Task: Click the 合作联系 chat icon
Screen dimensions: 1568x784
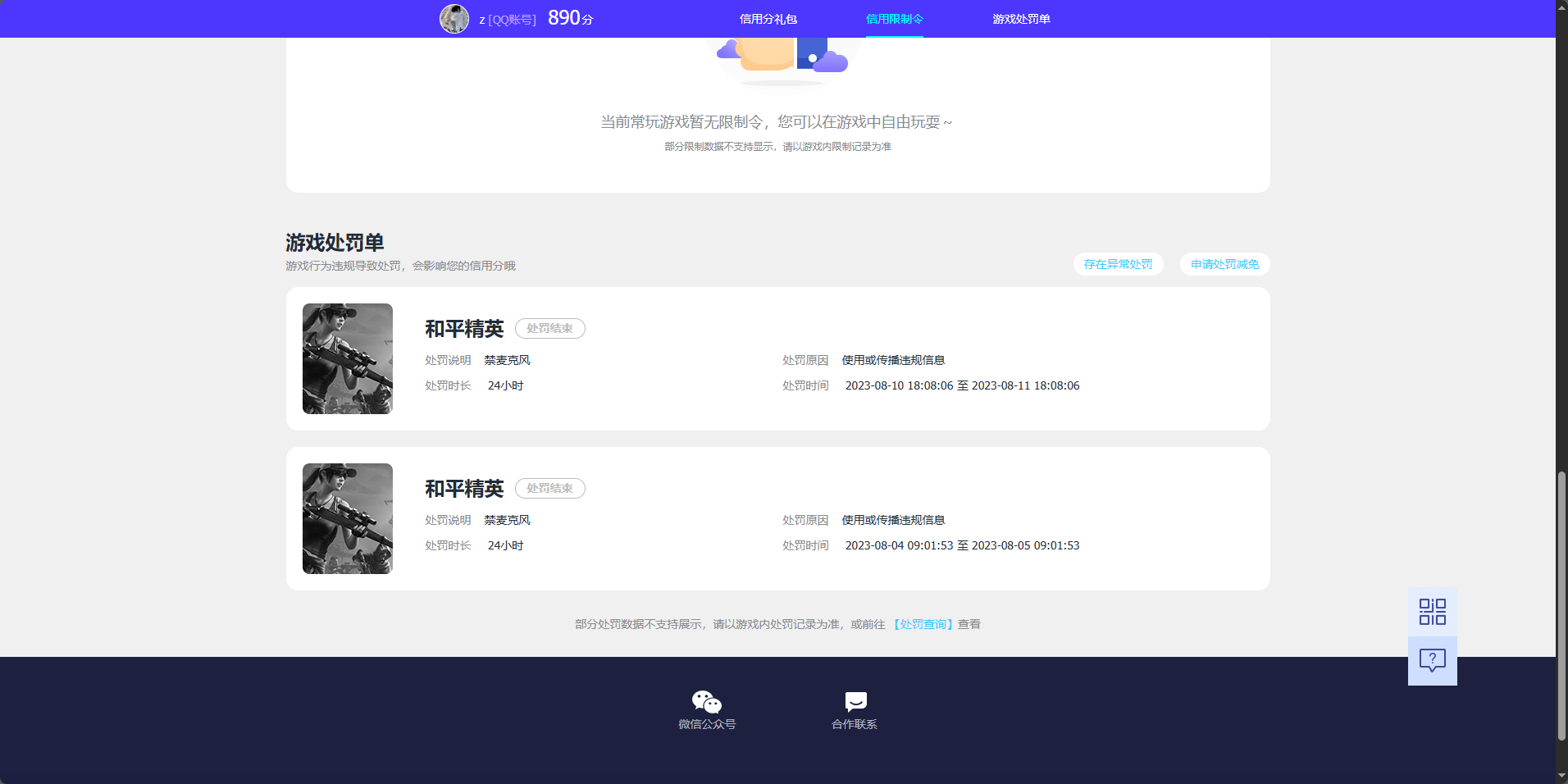Action: [x=855, y=701]
